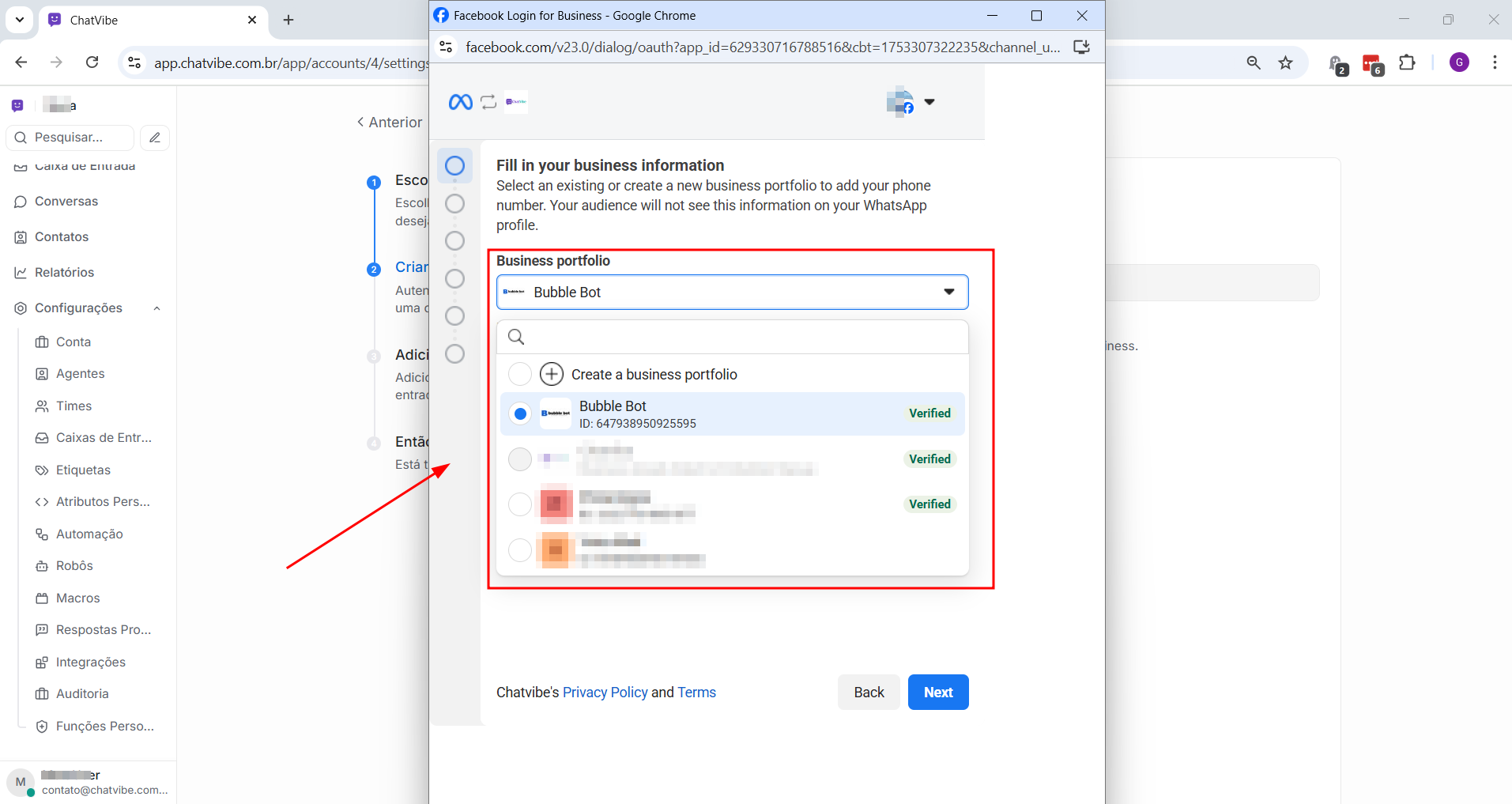
Task: Open the Terms link
Action: click(x=696, y=693)
